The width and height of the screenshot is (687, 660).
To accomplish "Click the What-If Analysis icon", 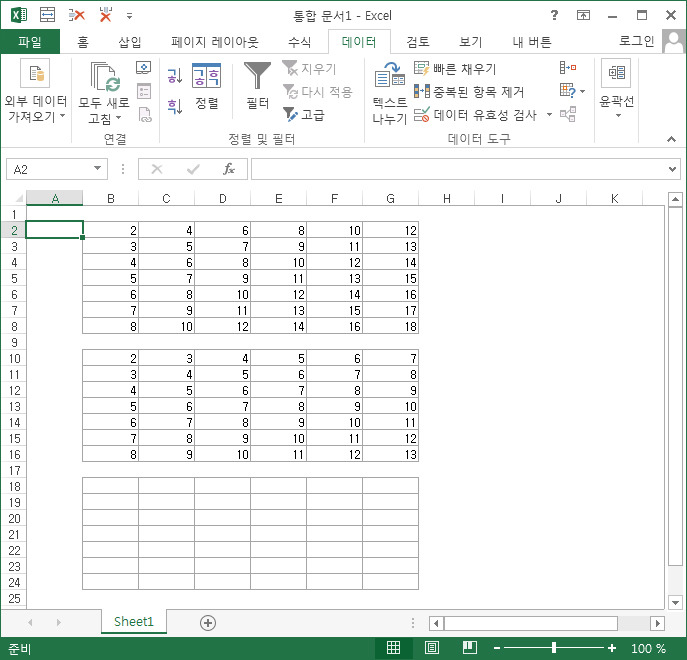I will pos(568,91).
